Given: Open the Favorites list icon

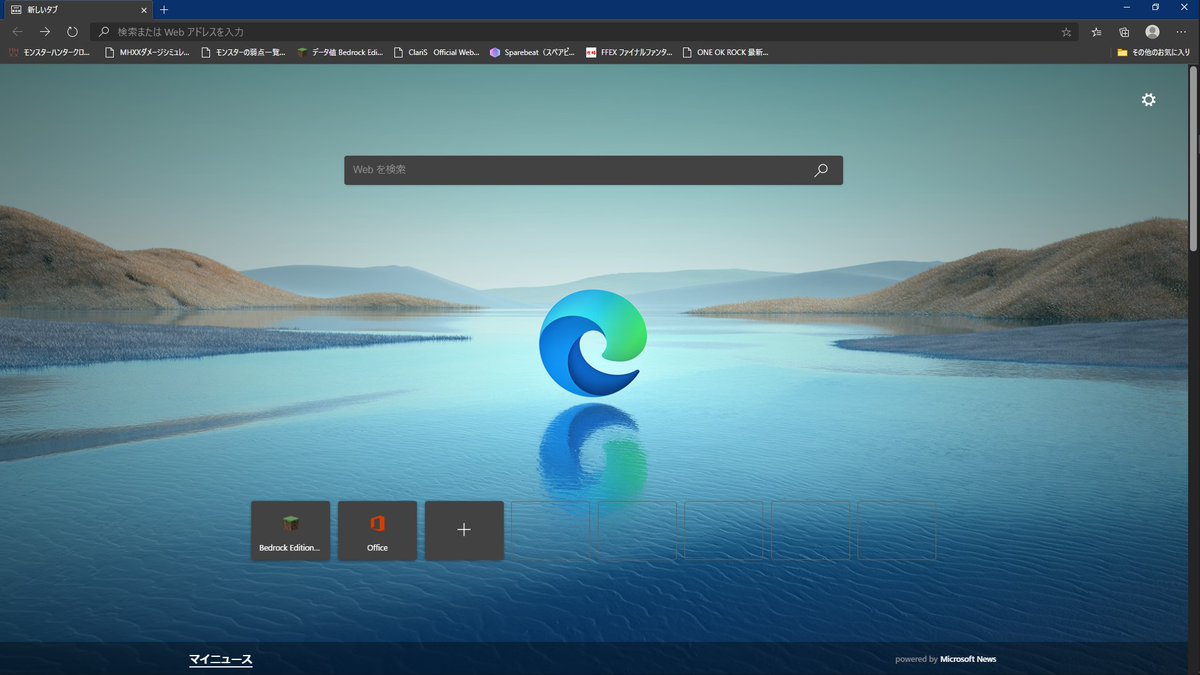Looking at the screenshot, I should [1097, 32].
